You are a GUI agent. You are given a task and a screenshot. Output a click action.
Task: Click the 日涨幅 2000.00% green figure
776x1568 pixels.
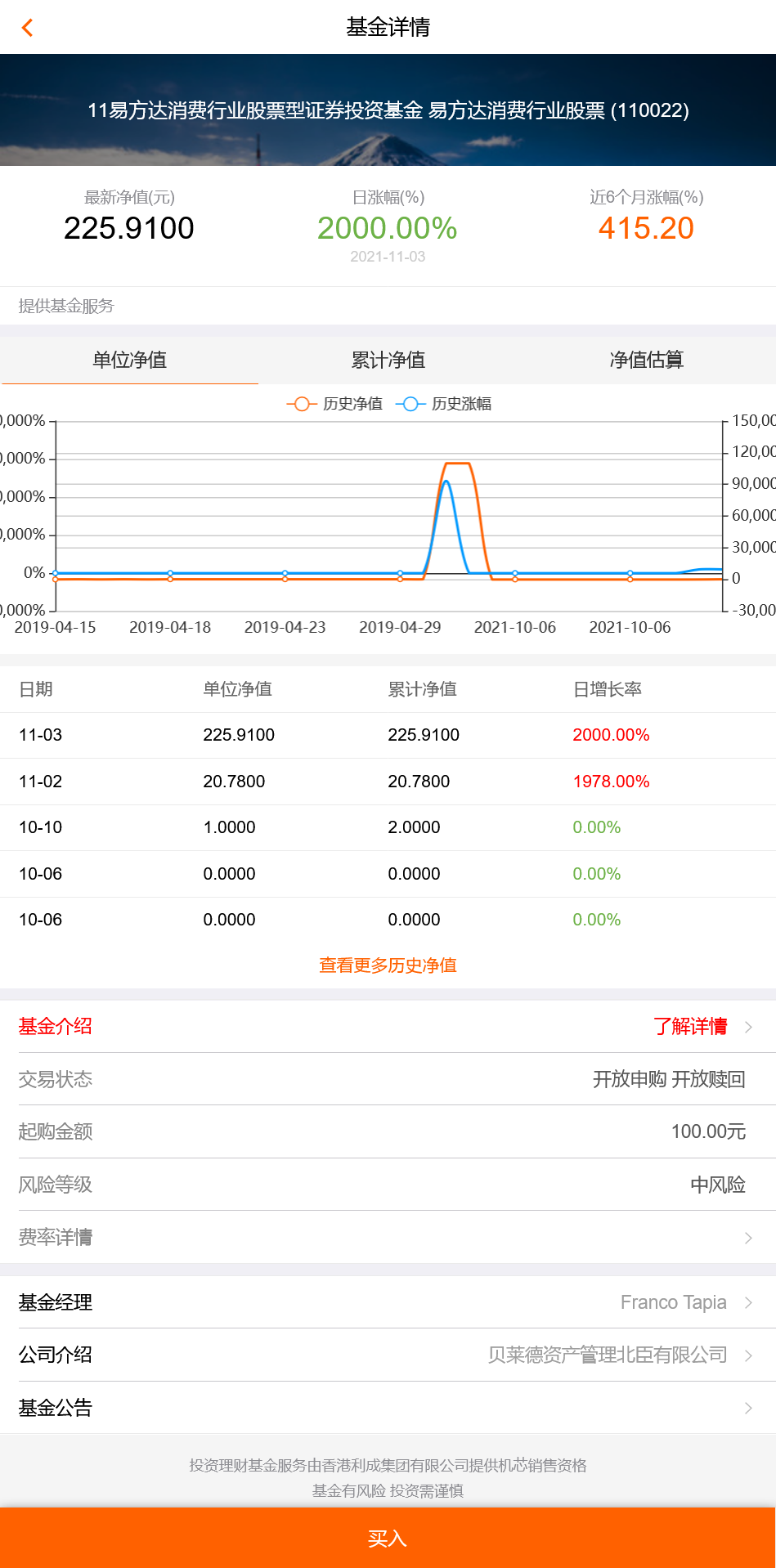pyautogui.click(x=388, y=228)
